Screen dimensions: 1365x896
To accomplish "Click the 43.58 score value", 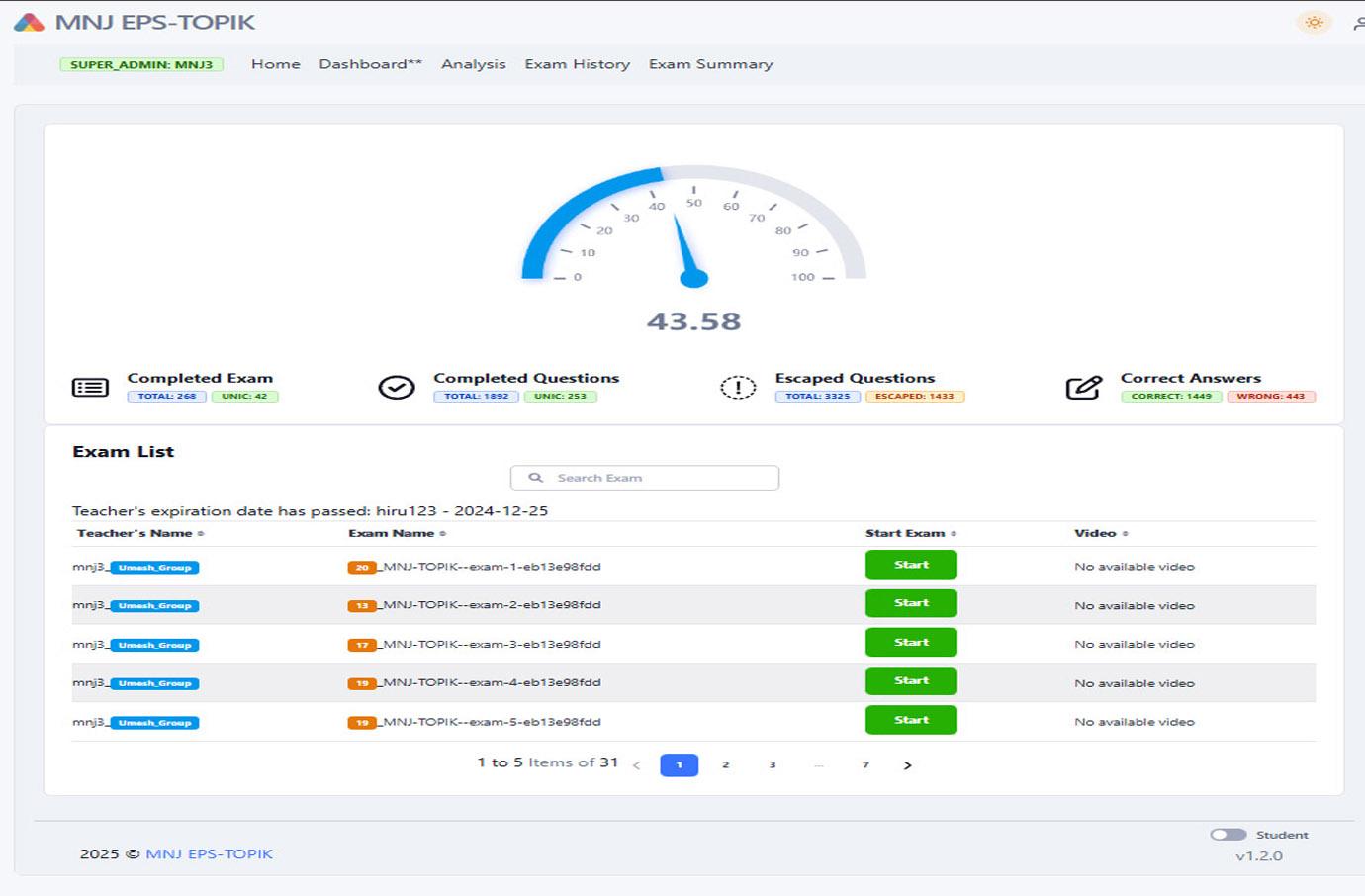I will click(x=693, y=321).
